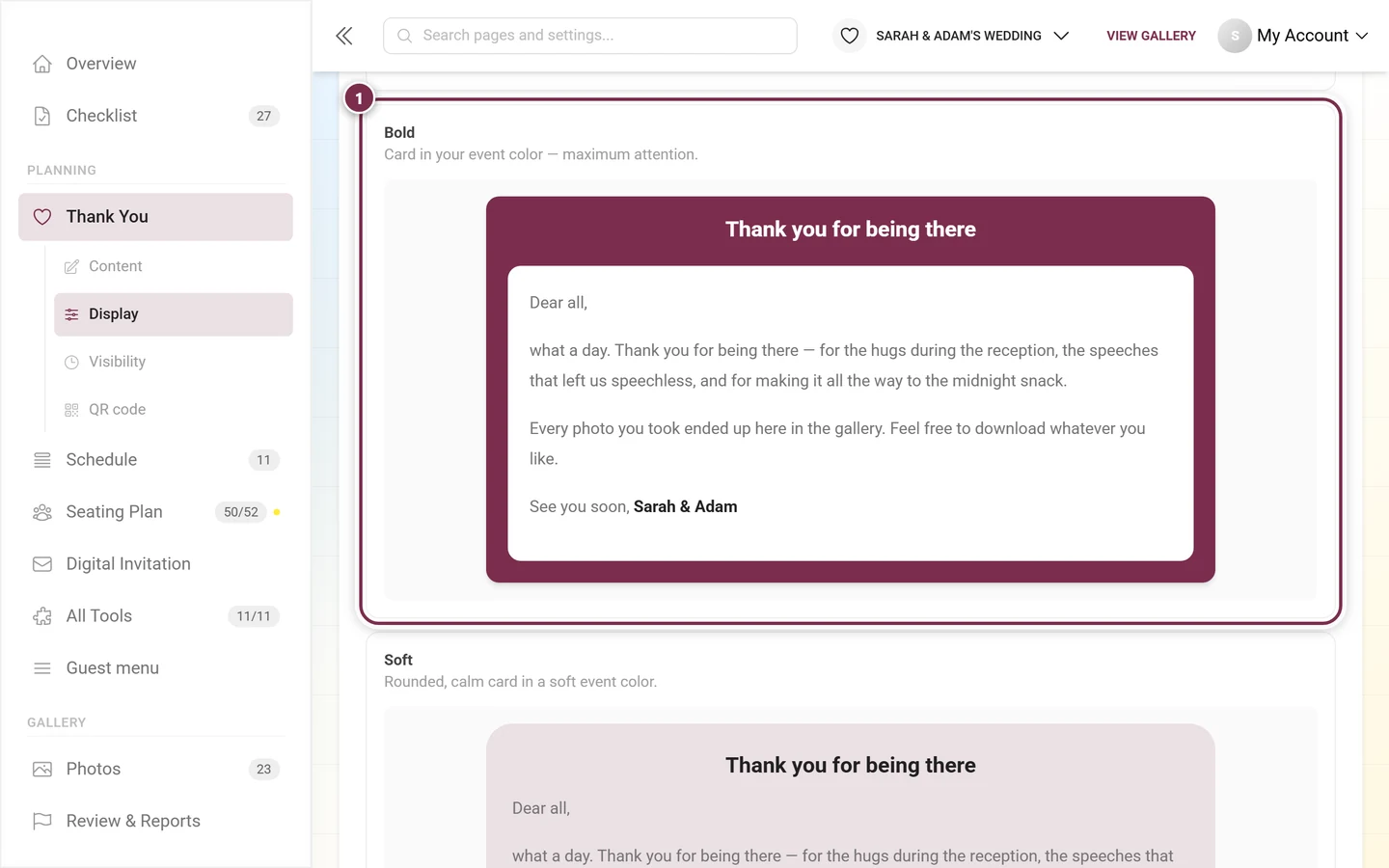This screenshot has width=1389, height=868.
Task: Focus the search pages and settings field
Action: tap(590, 36)
